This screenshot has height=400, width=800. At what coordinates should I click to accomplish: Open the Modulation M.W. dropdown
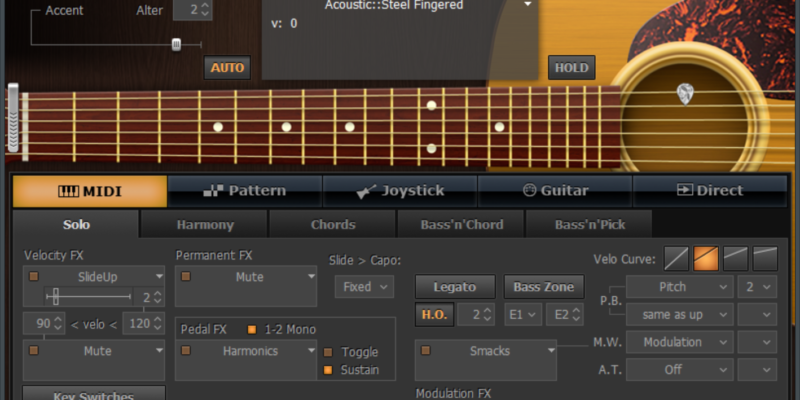pyautogui.click(x=680, y=342)
